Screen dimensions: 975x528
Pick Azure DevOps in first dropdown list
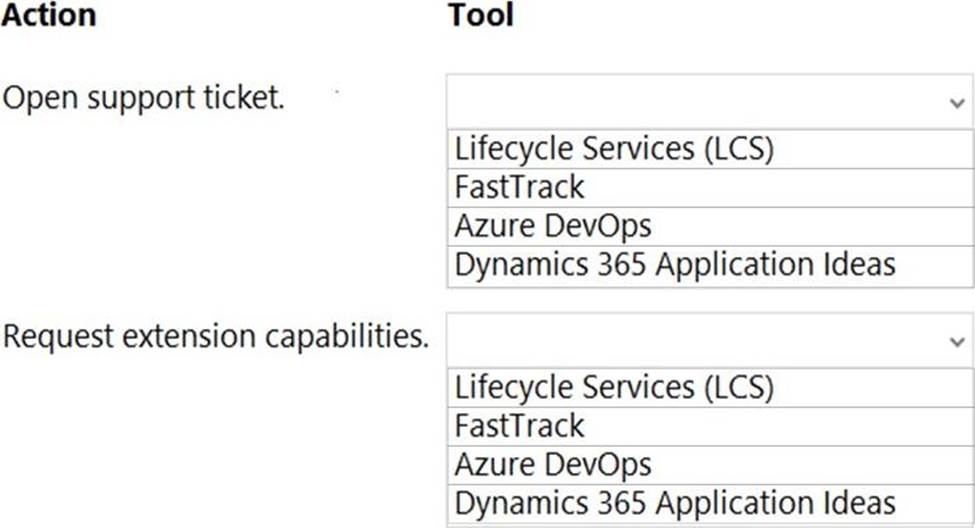(x=709, y=226)
